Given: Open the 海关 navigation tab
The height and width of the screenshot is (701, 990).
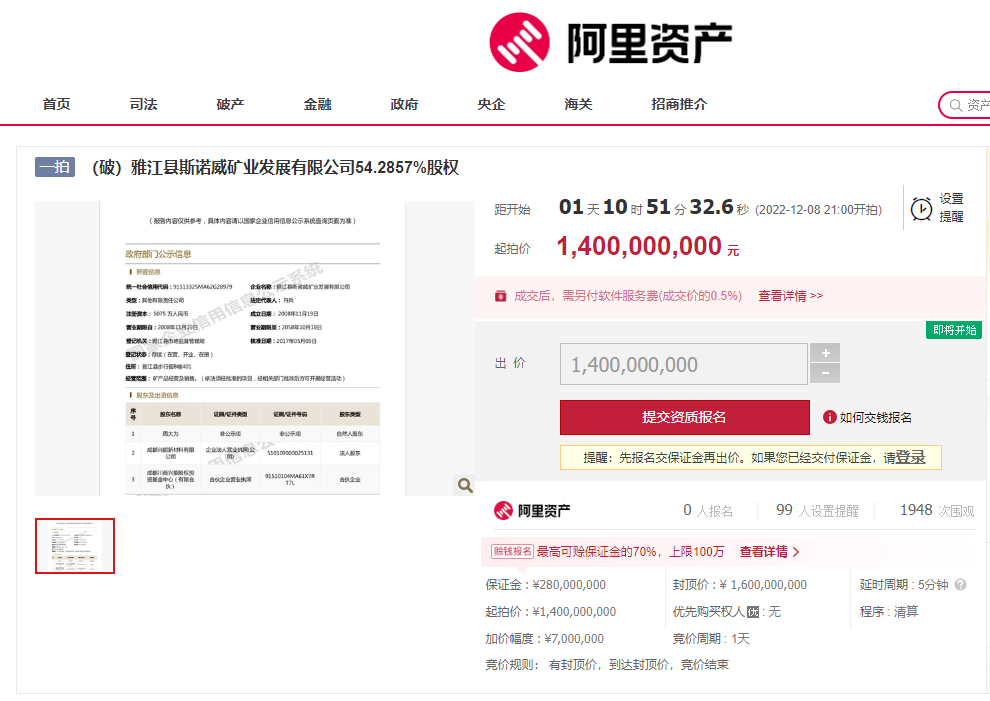Looking at the screenshot, I should 578,104.
